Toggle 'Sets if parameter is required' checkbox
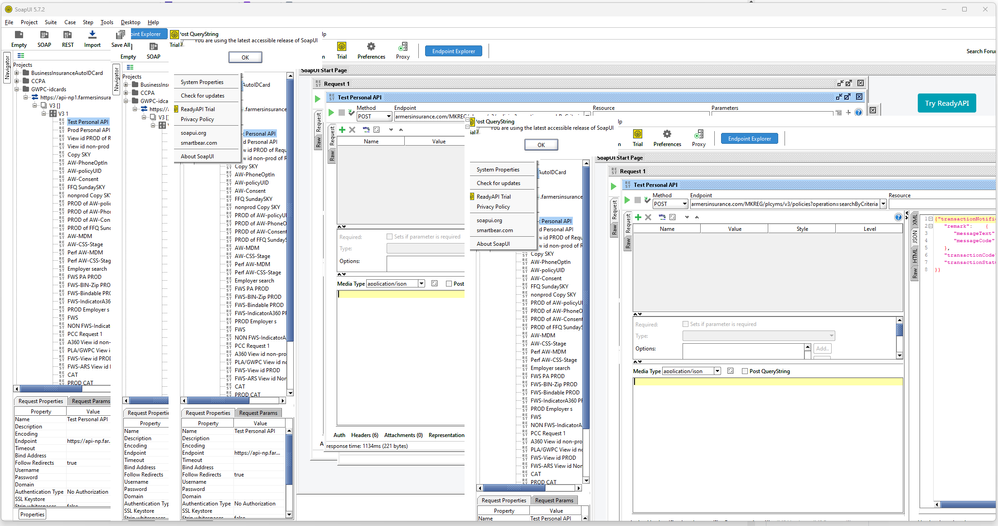The width and height of the screenshot is (998, 526). [x=685, y=324]
